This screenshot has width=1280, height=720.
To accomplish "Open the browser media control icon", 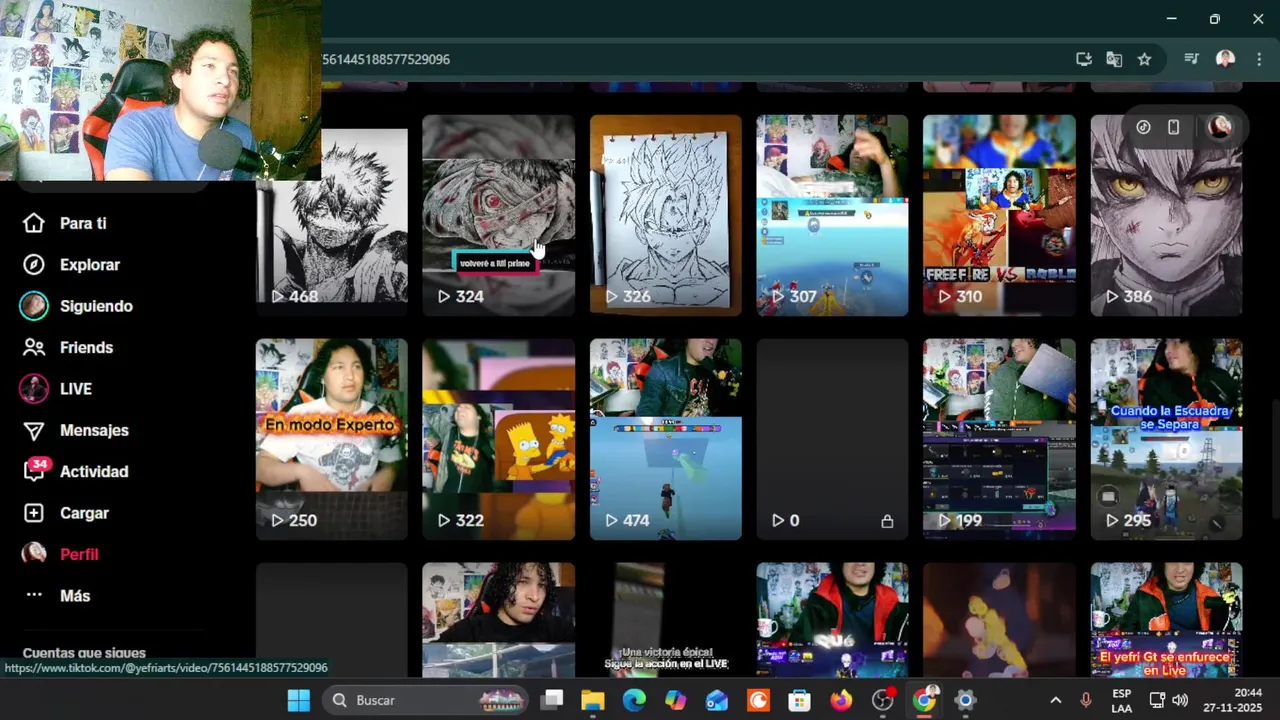I will 1191,59.
